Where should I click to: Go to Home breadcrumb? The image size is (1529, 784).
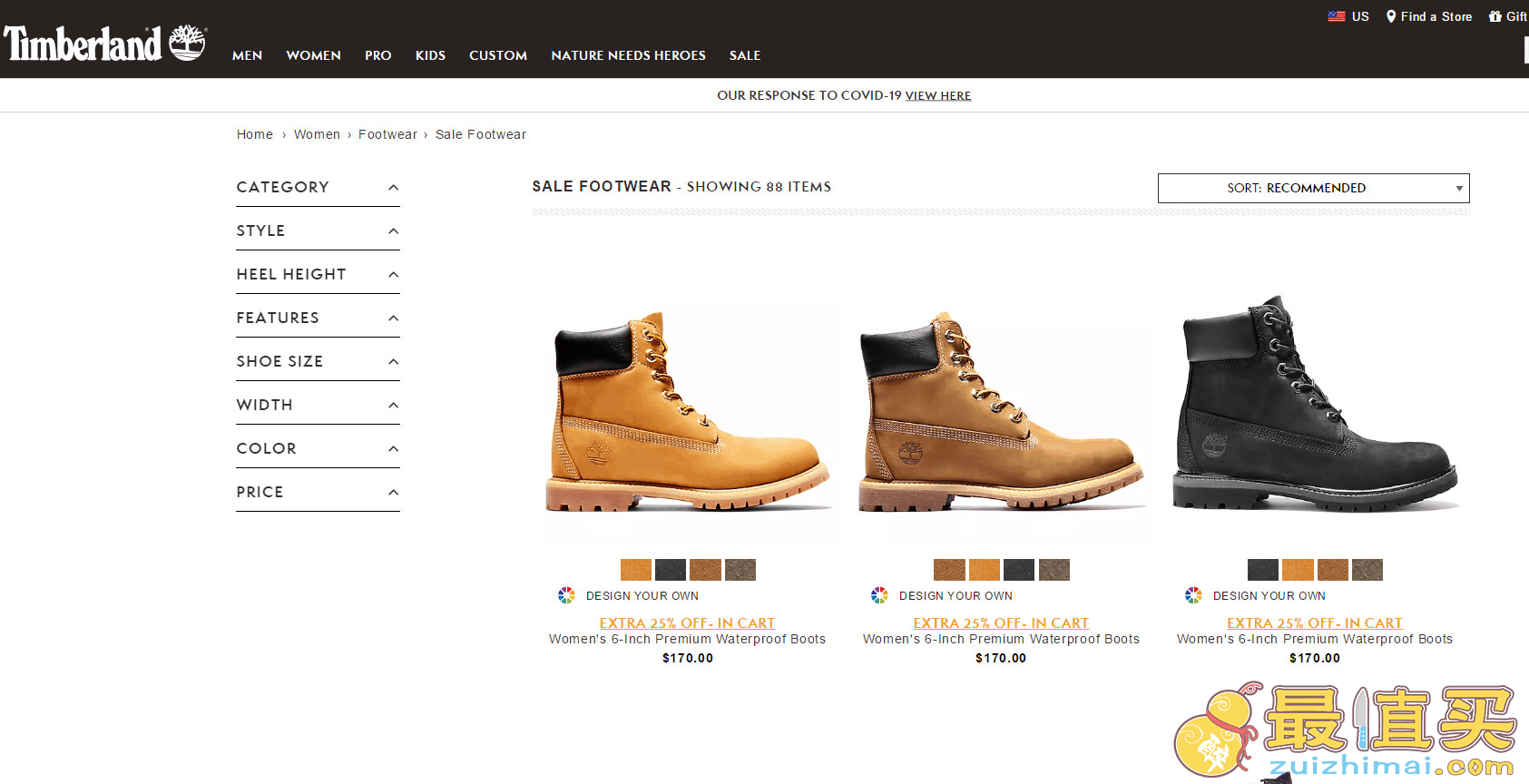pos(255,134)
